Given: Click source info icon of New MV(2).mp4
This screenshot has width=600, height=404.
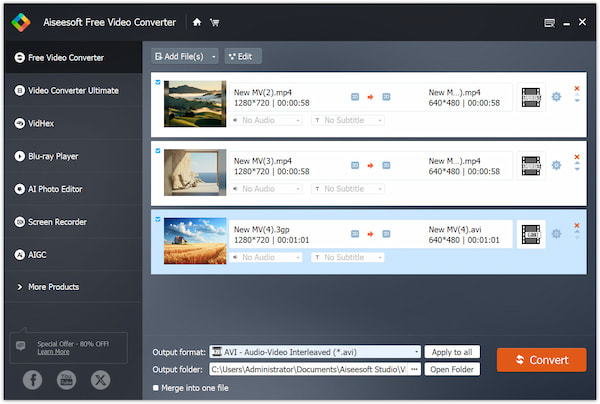Looking at the screenshot, I should point(355,97).
